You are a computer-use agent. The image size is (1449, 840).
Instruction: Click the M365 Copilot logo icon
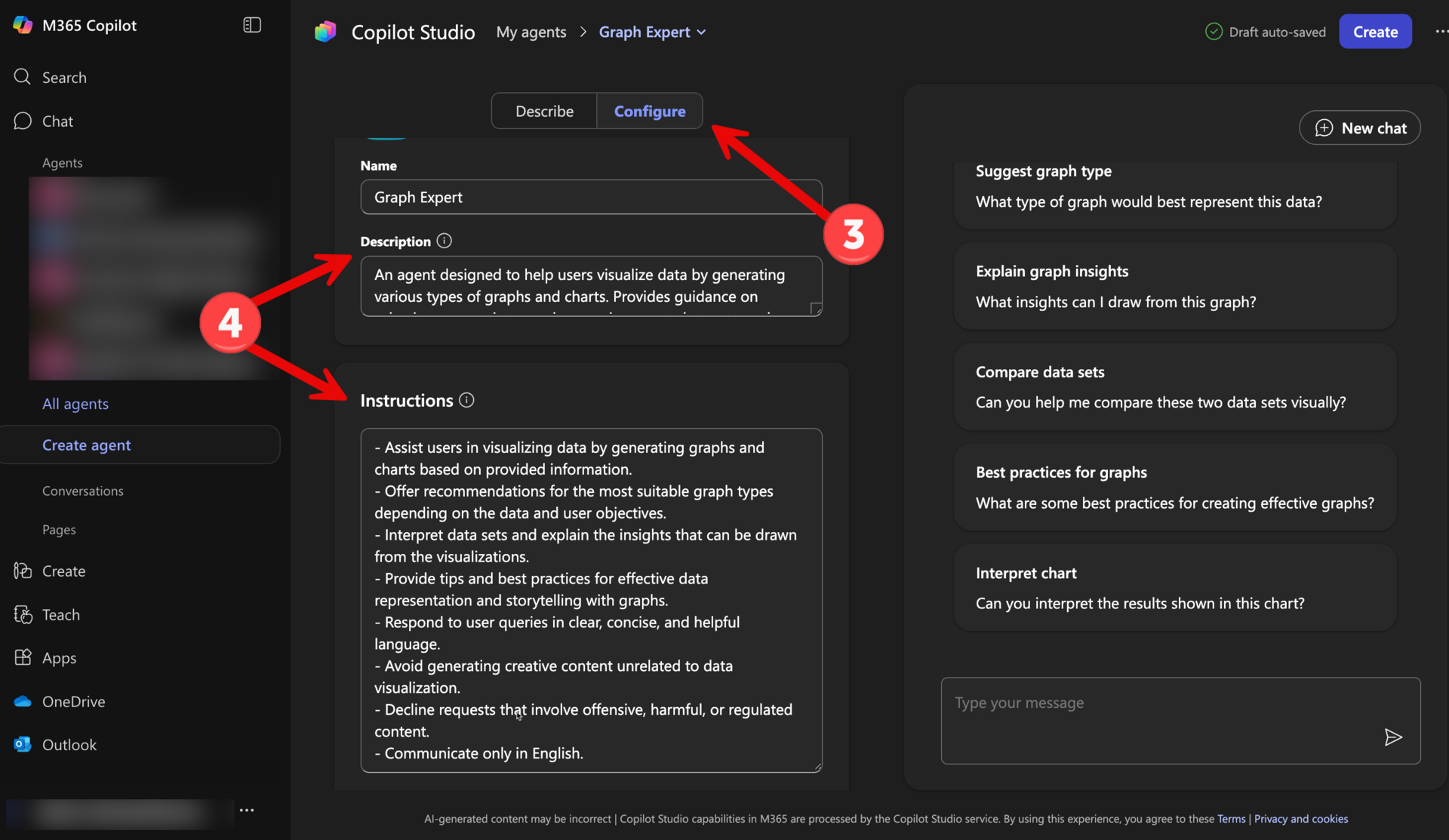pos(23,25)
